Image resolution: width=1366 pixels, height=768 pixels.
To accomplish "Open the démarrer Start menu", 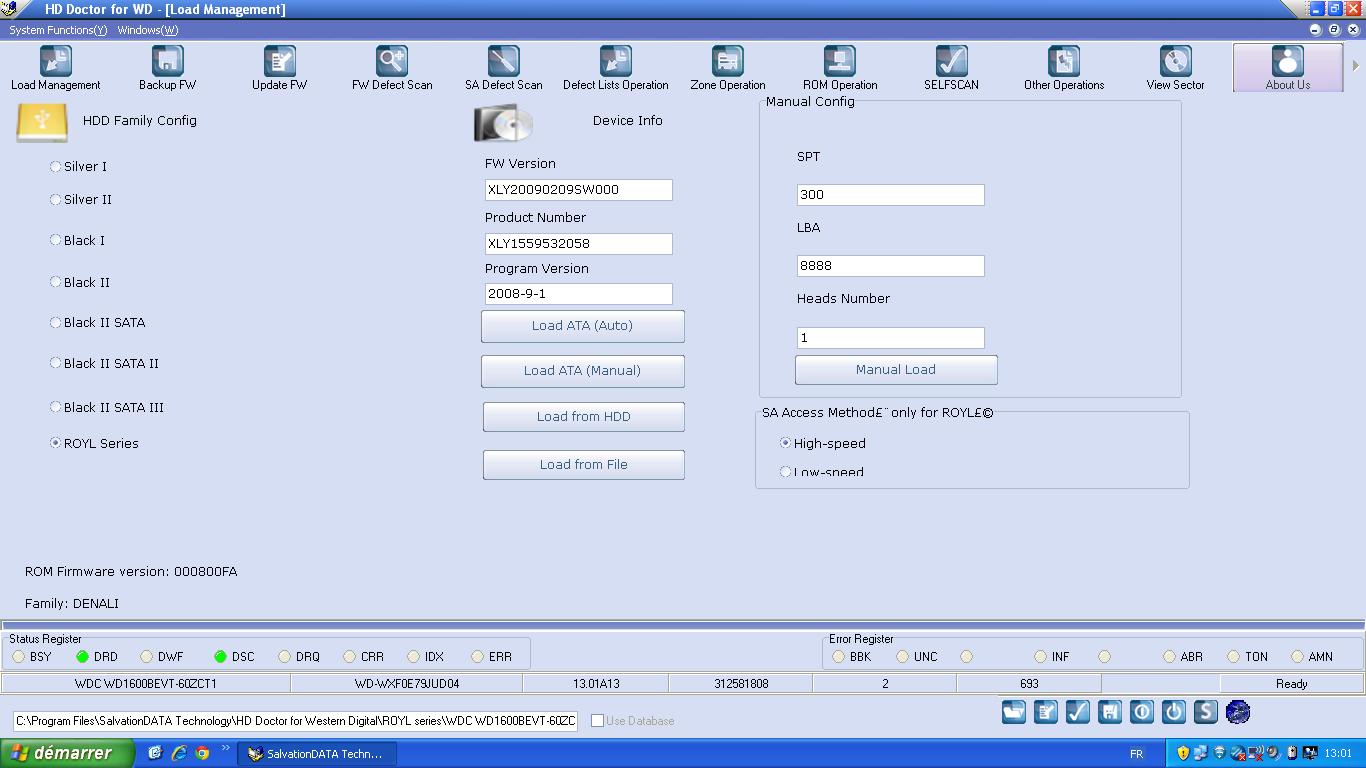I will (67, 753).
